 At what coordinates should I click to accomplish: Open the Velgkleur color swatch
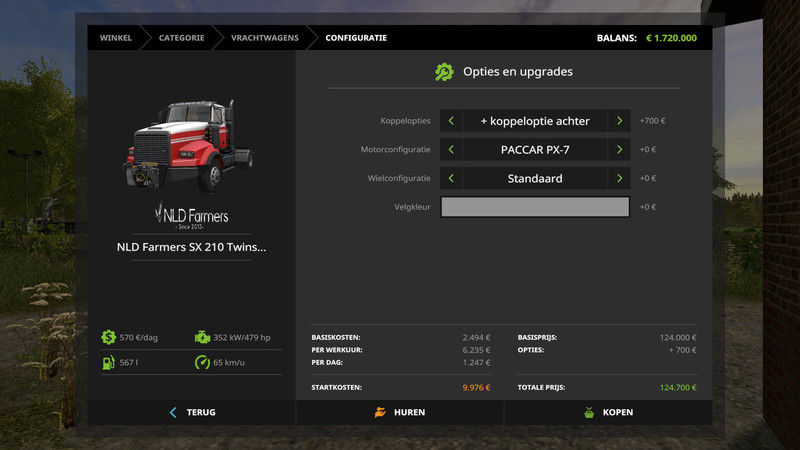coord(535,207)
